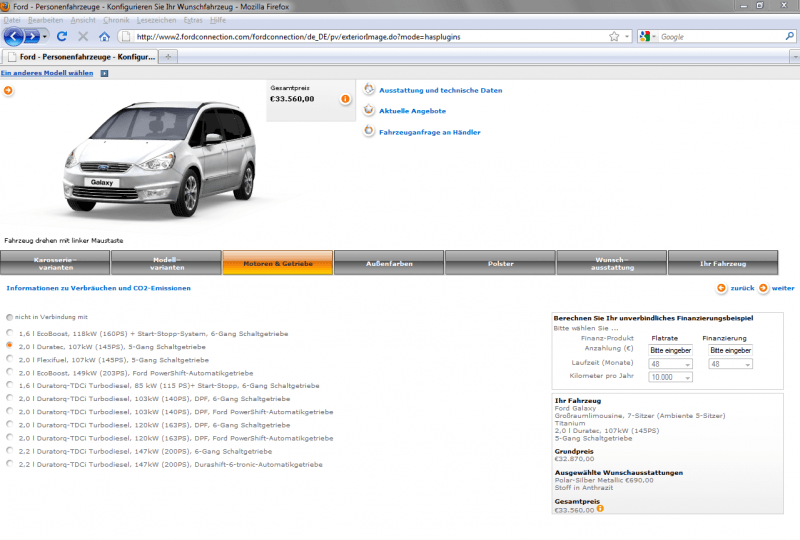This screenshot has width=800, height=540.
Task: Click the arrow icon beside 'Ein anderes Modell wählen'
Action: tap(104, 73)
